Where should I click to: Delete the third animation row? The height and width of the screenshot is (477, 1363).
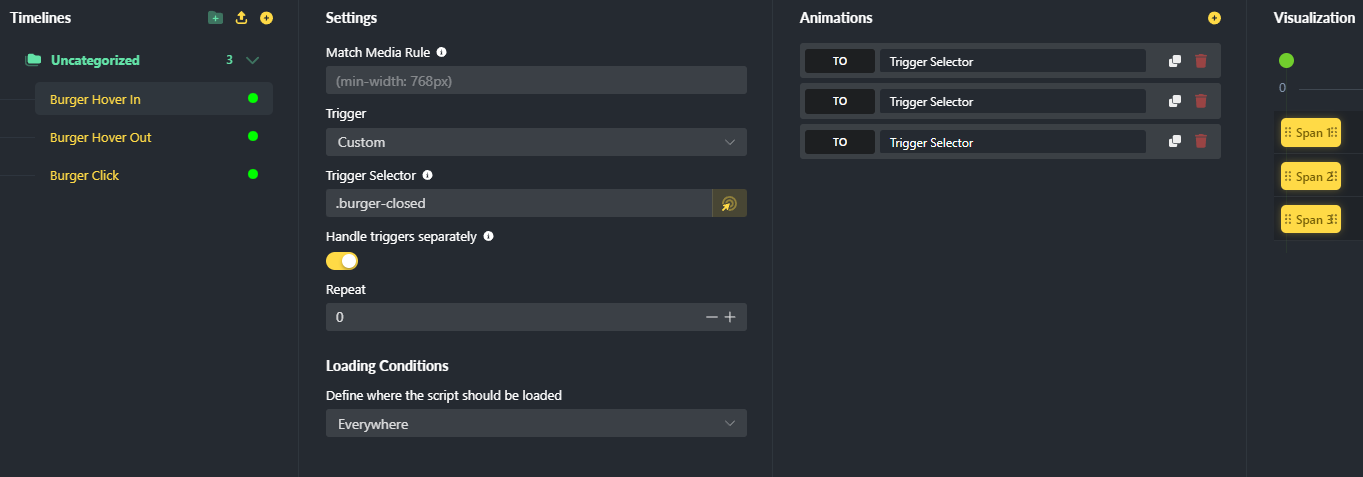pyautogui.click(x=1201, y=142)
